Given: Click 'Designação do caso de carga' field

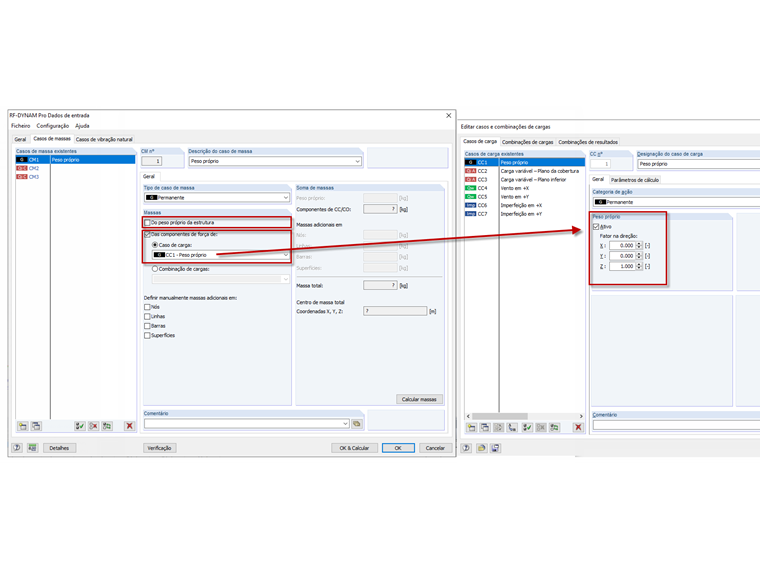Looking at the screenshot, I should [698, 164].
